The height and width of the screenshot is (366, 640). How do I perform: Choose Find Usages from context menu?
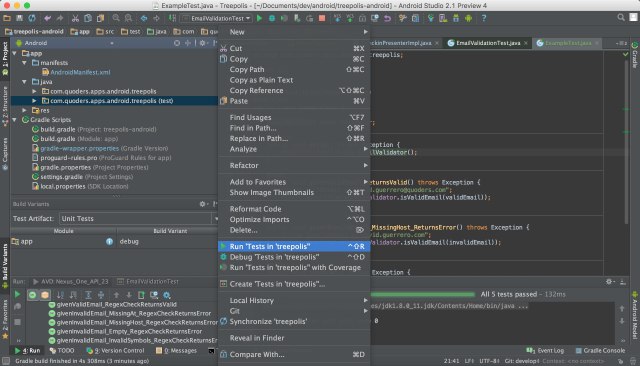pyautogui.click(x=294, y=118)
